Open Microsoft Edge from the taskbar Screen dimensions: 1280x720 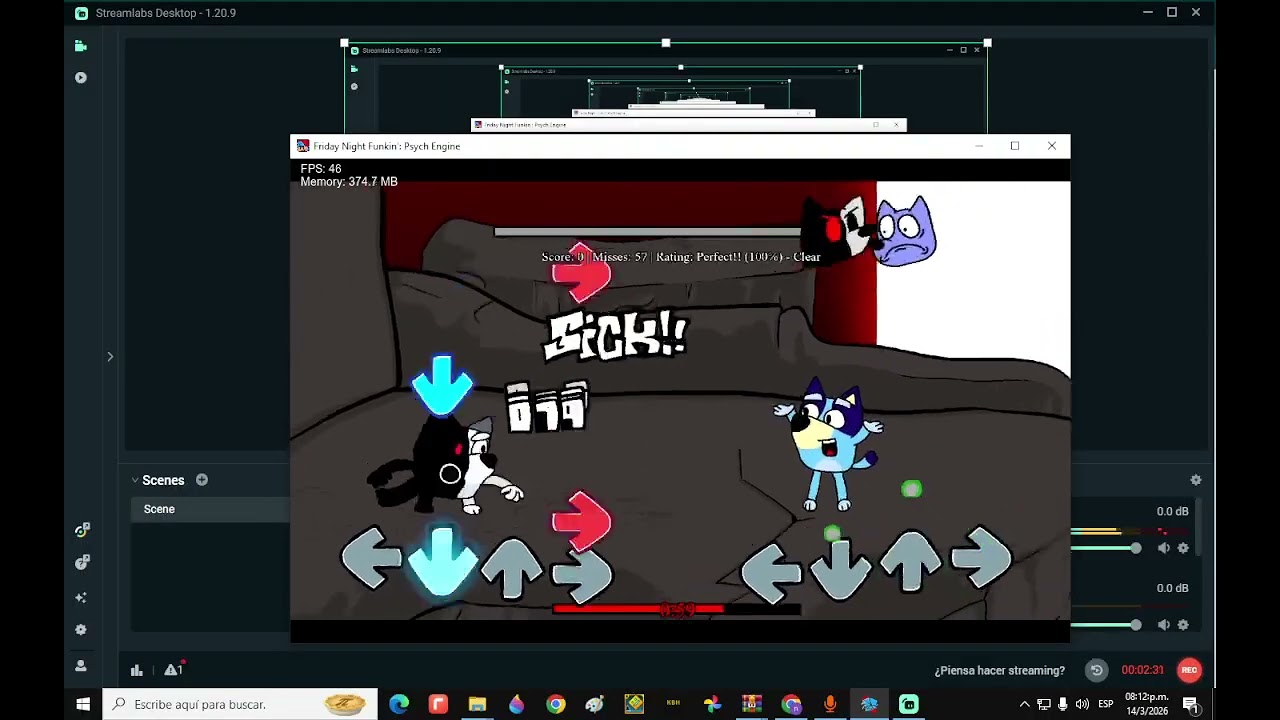click(399, 704)
